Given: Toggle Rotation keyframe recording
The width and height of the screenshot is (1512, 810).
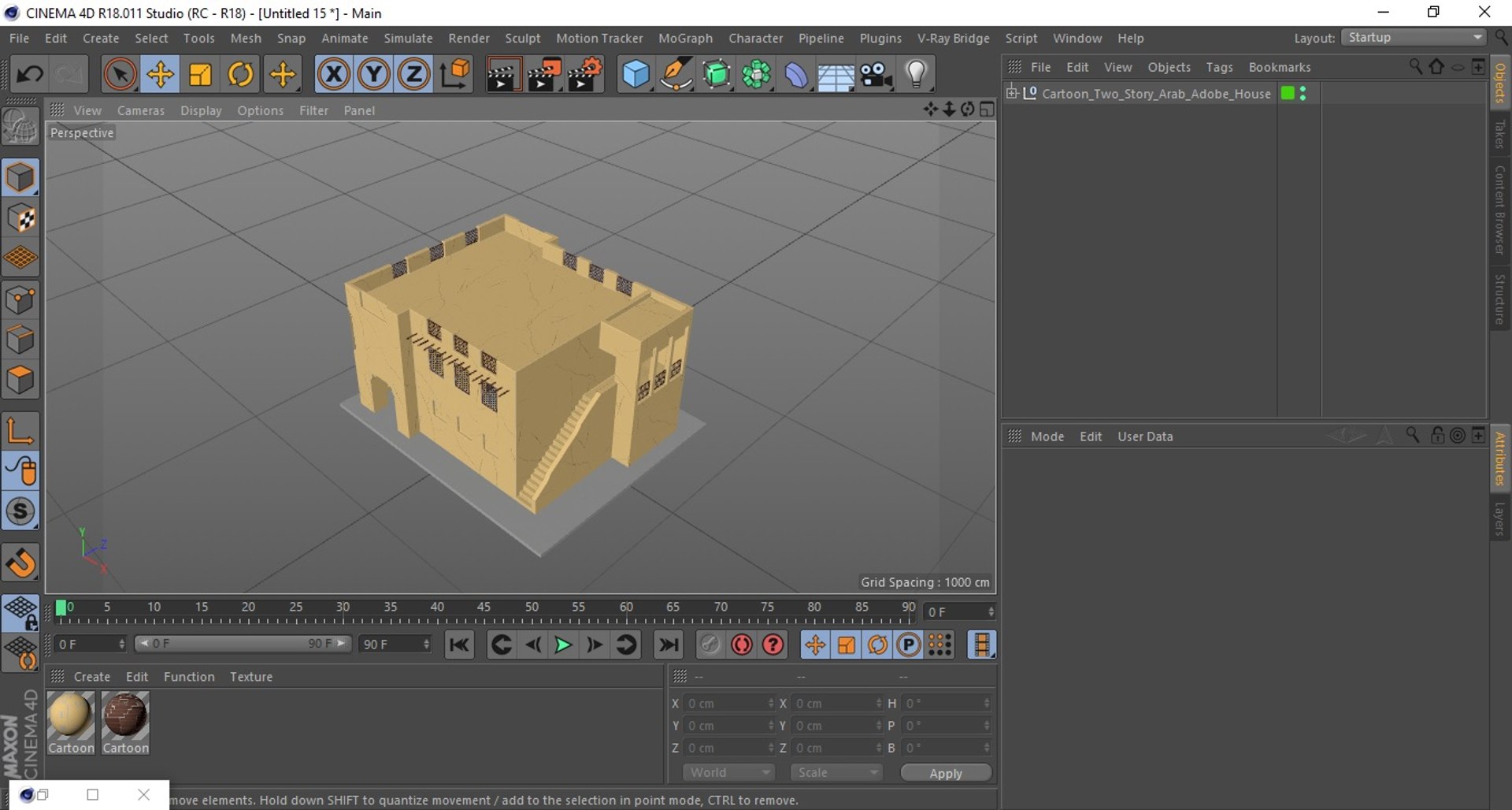Looking at the screenshot, I should coord(877,645).
